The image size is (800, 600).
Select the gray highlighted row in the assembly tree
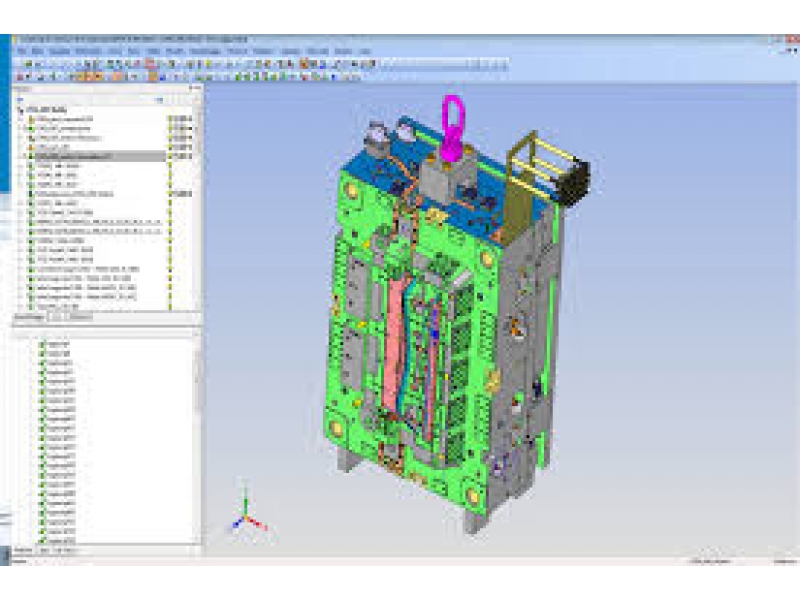[x=100, y=157]
